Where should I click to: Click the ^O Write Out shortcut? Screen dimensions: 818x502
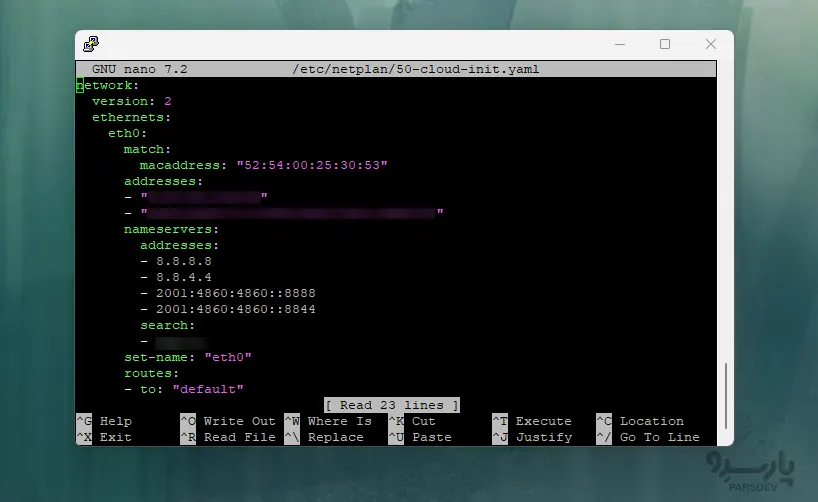228,421
